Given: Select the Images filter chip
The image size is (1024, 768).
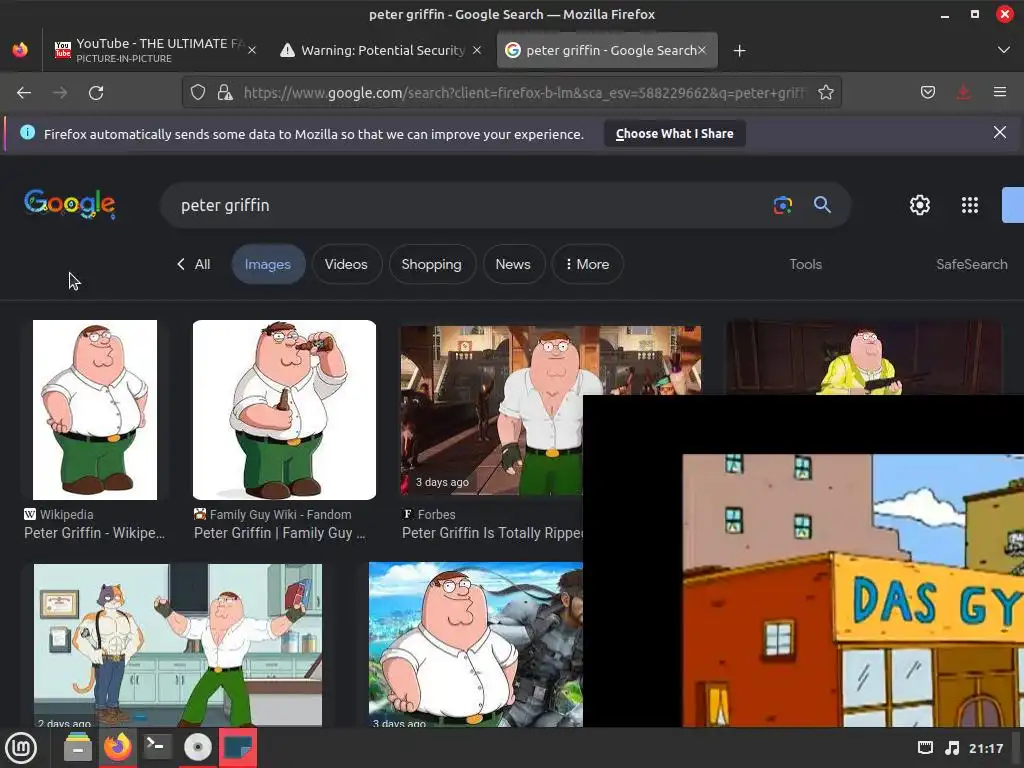Looking at the screenshot, I should tap(268, 264).
